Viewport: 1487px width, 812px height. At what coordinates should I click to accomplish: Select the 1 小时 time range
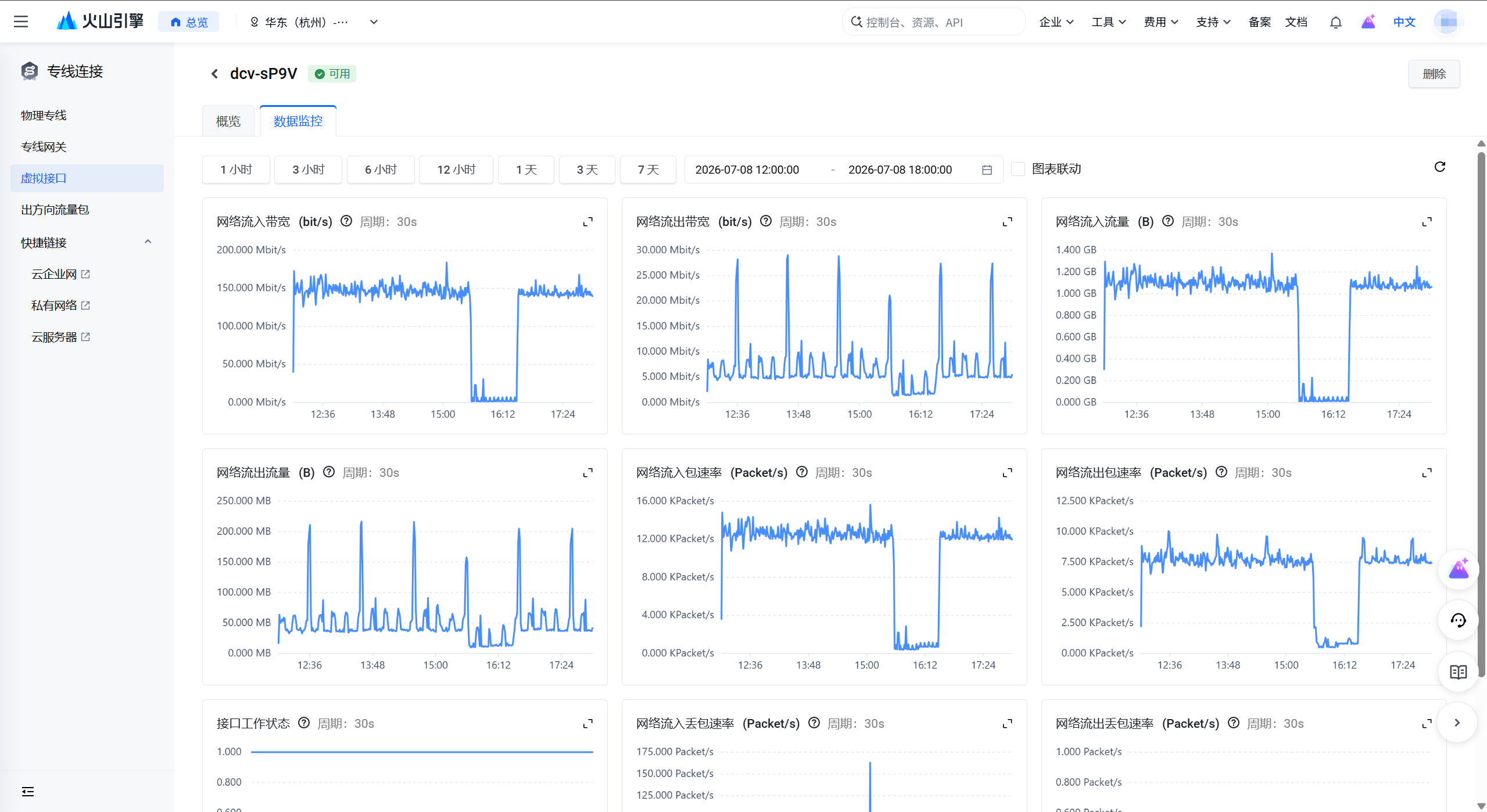(236, 170)
